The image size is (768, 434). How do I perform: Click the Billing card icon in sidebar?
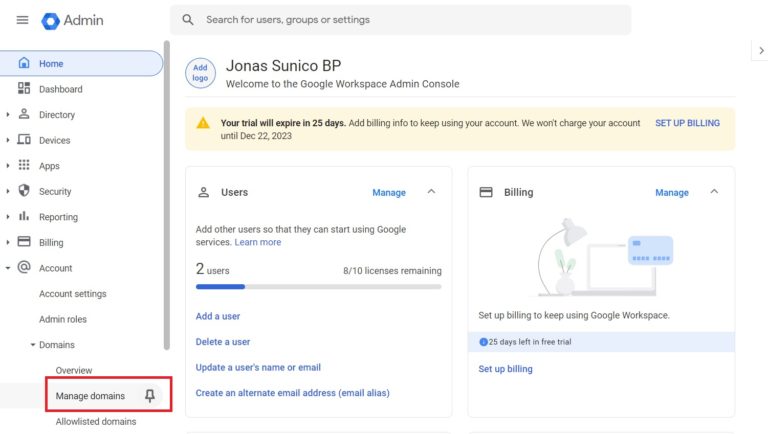click(x=24, y=241)
